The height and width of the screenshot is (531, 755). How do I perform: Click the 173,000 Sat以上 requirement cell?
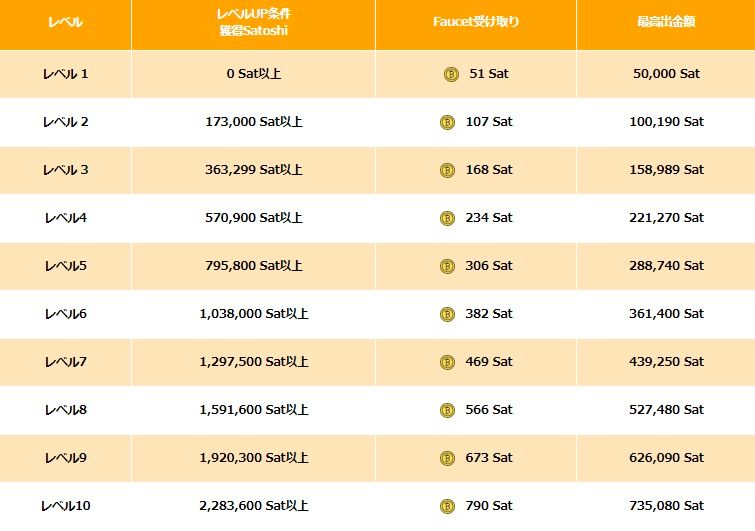click(253, 122)
